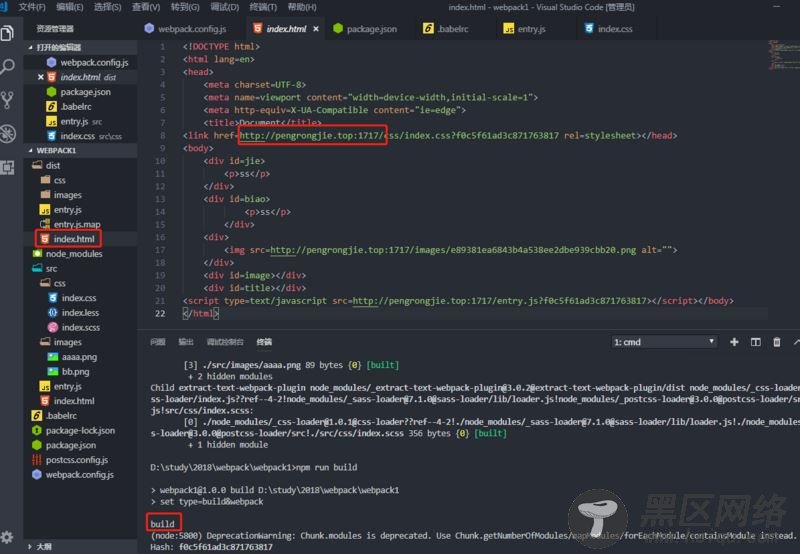The height and width of the screenshot is (554, 800).
Task: Show the Debug Console panel tab
Action: (x=225, y=342)
